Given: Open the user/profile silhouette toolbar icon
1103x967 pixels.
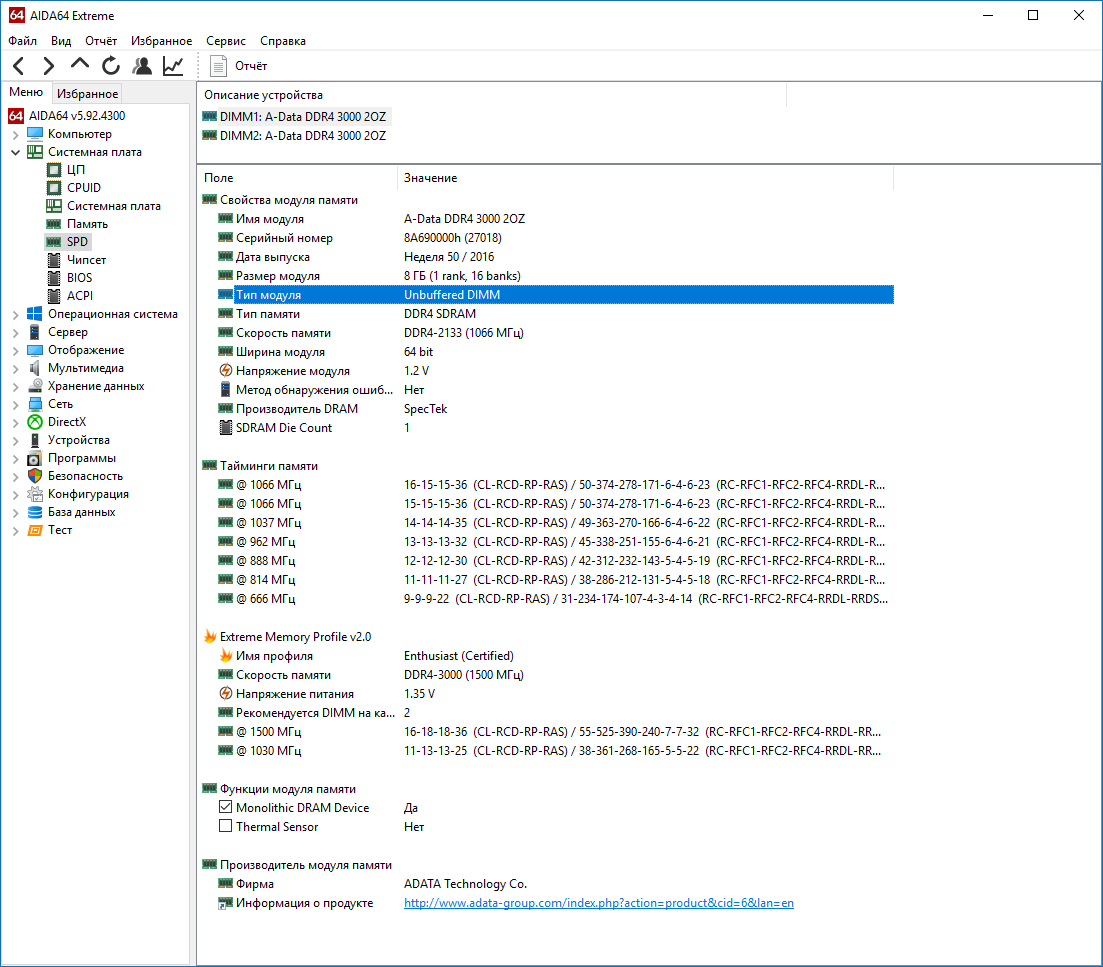Looking at the screenshot, I should tap(142, 66).
